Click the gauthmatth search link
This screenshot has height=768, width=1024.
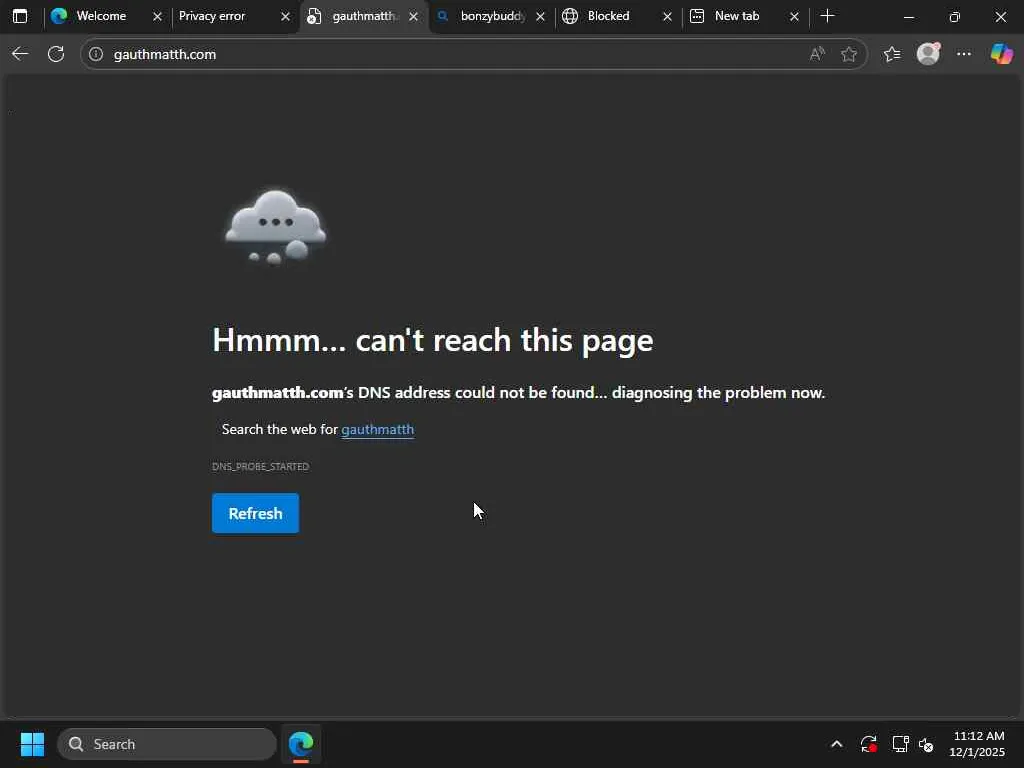[377, 429]
